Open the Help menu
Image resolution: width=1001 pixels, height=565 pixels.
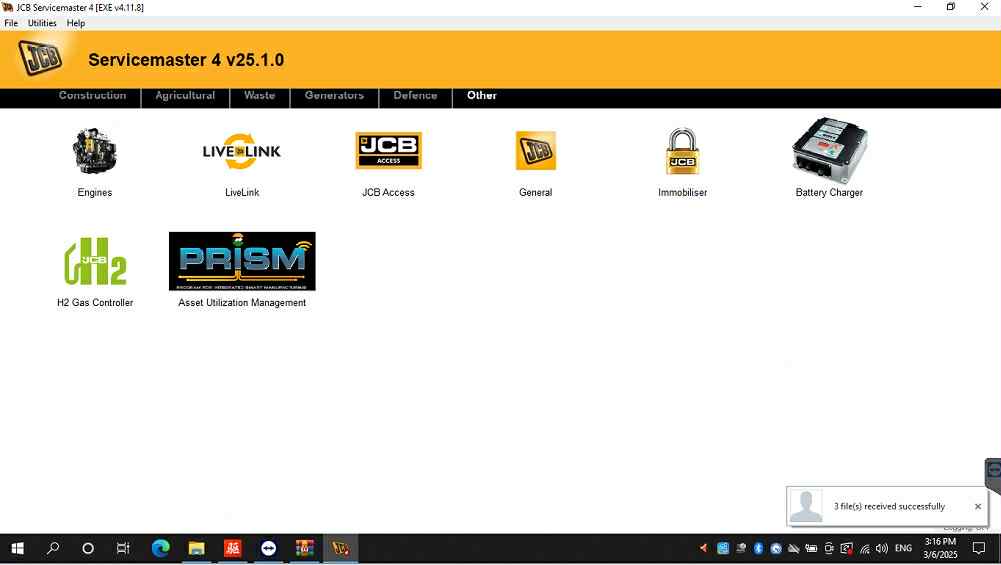pyautogui.click(x=76, y=23)
